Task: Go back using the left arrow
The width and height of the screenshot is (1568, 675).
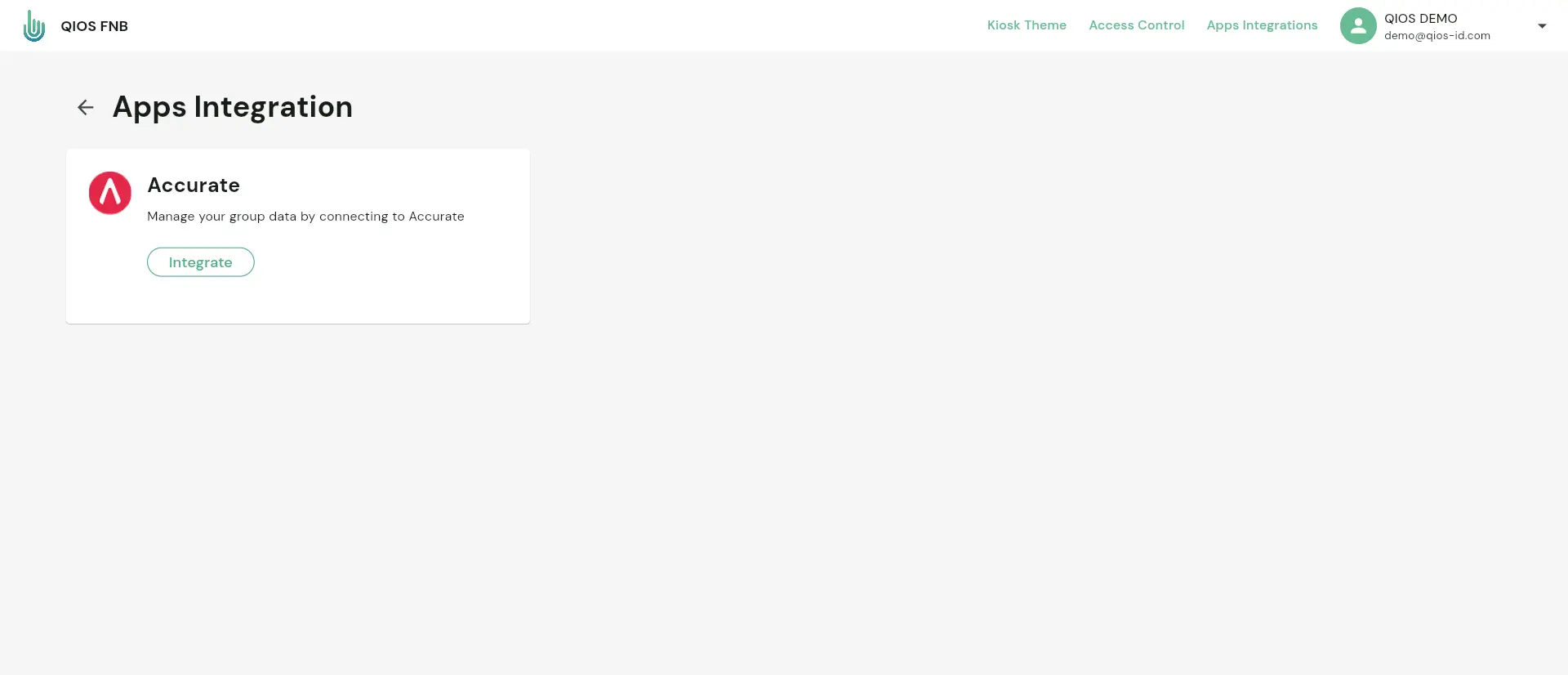Action: point(86,107)
